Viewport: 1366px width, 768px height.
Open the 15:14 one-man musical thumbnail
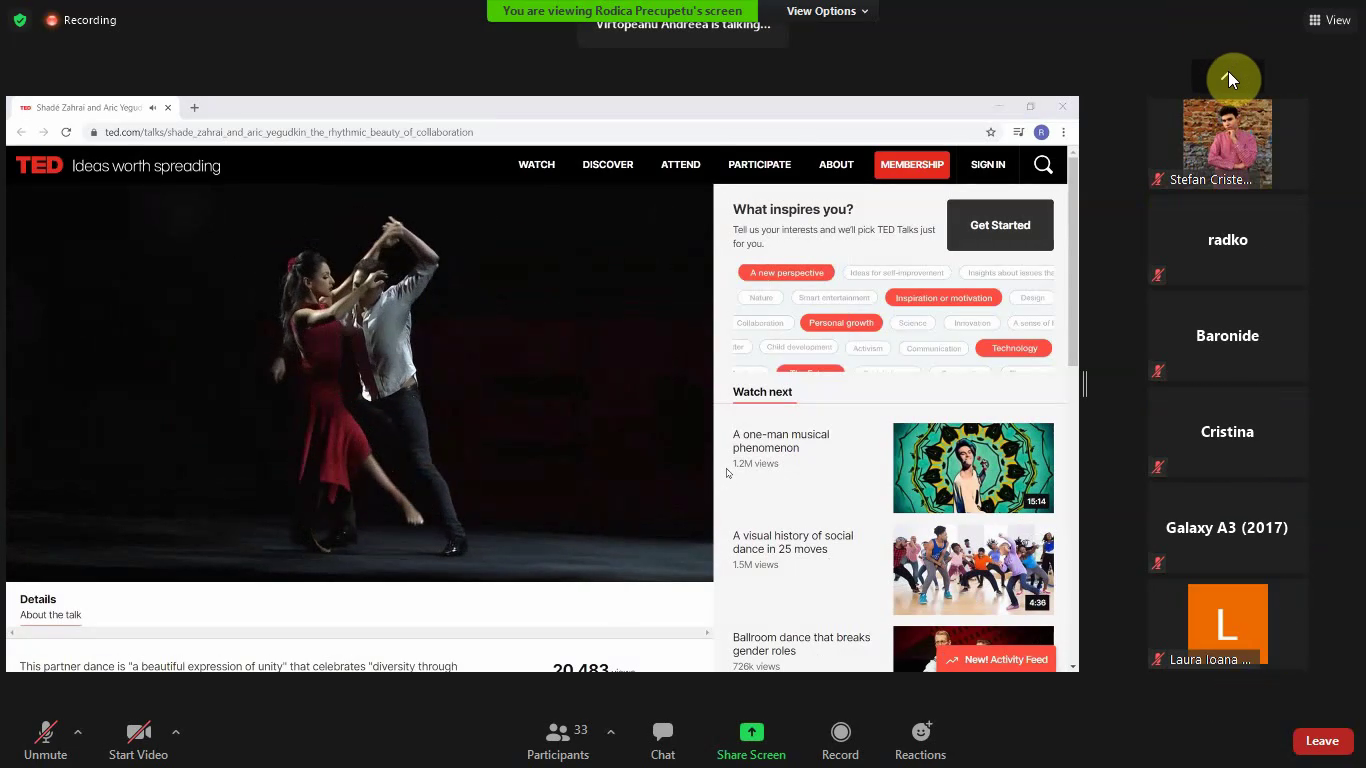click(973, 468)
